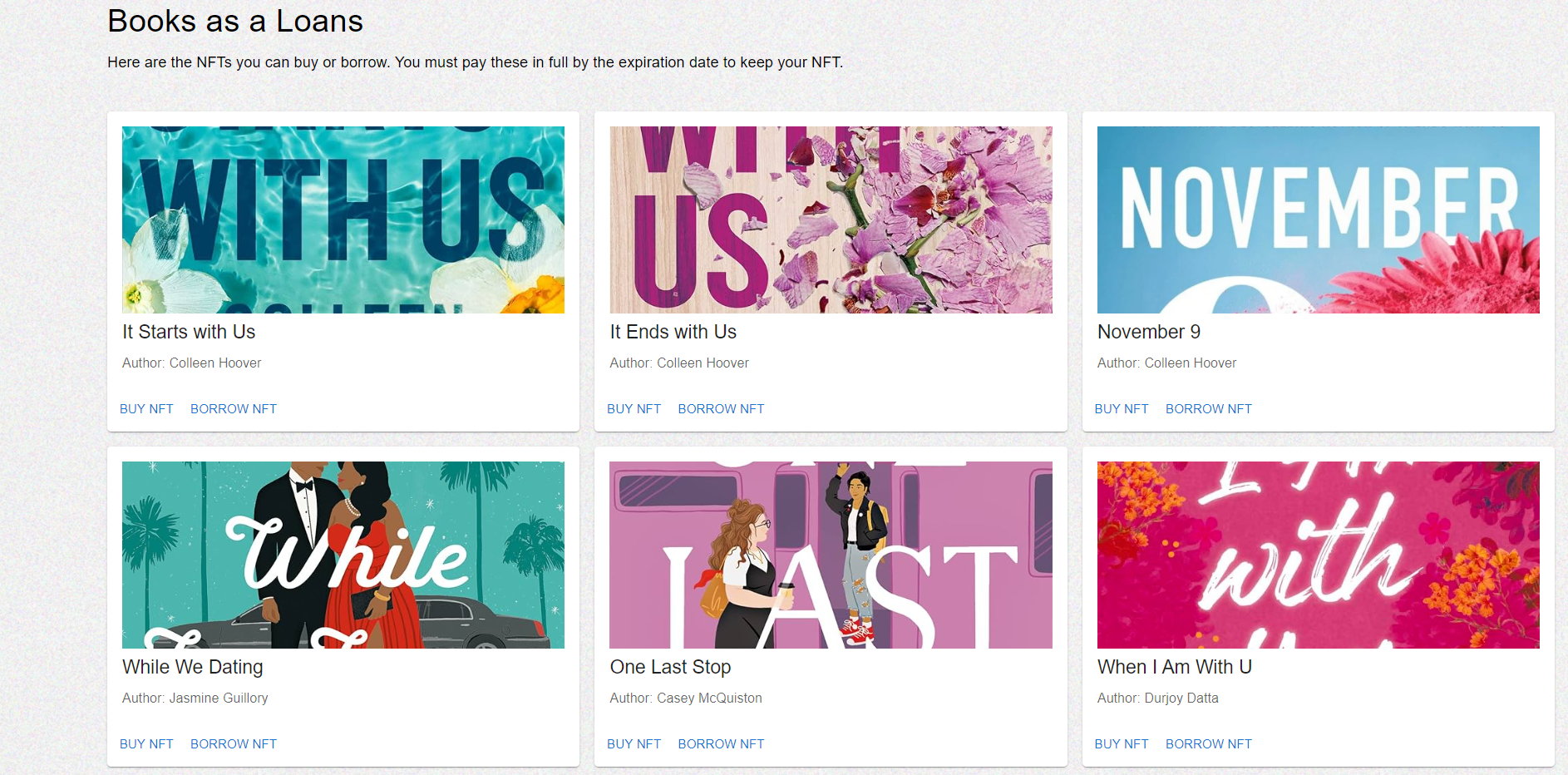Image resolution: width=1568 pixels, height=775 pixels.
Task: Buy the One Last Stop NFT
Action: pyautogui.click(x=634, y=744)
